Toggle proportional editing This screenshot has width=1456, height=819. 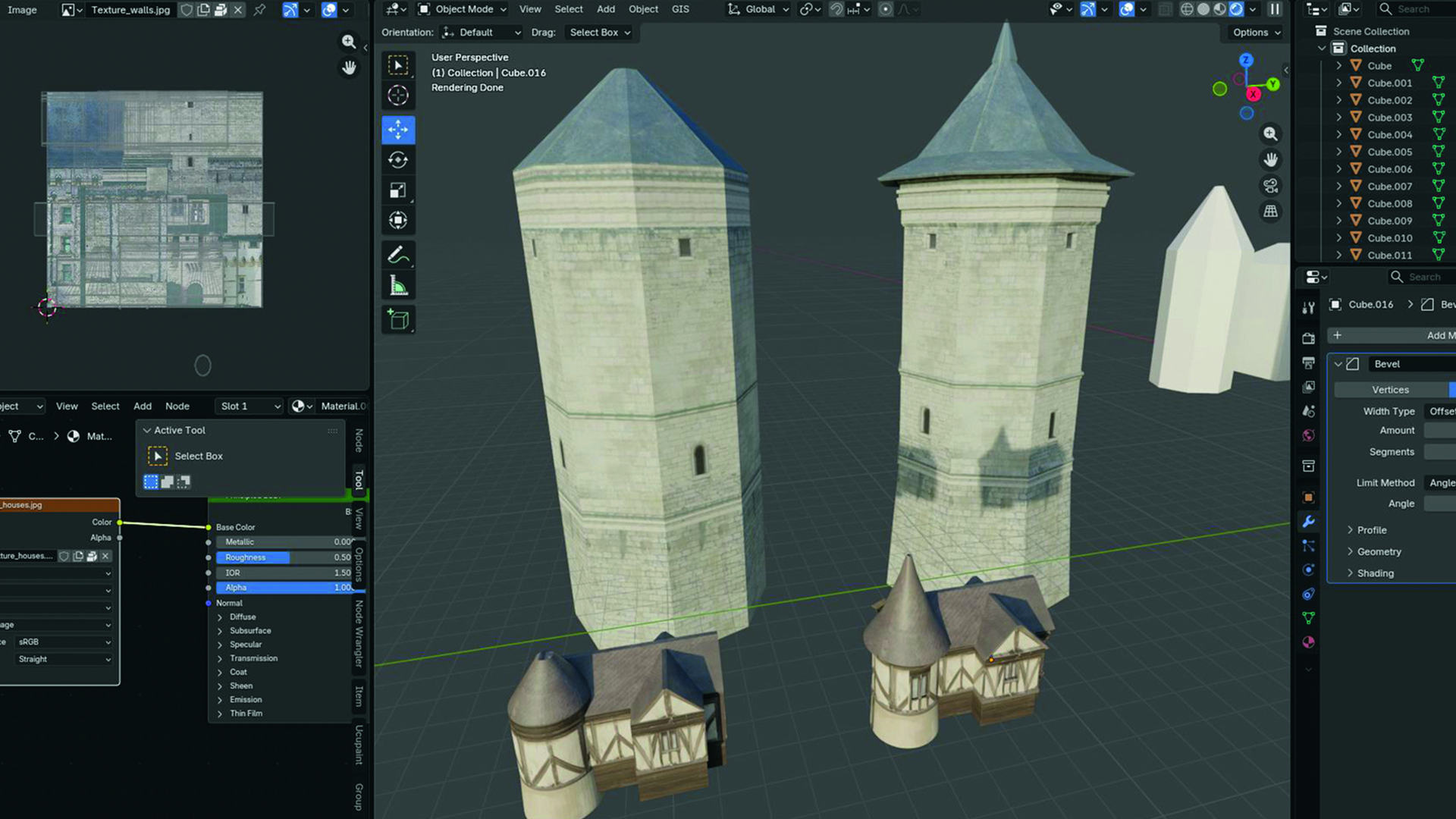(885, 9)
